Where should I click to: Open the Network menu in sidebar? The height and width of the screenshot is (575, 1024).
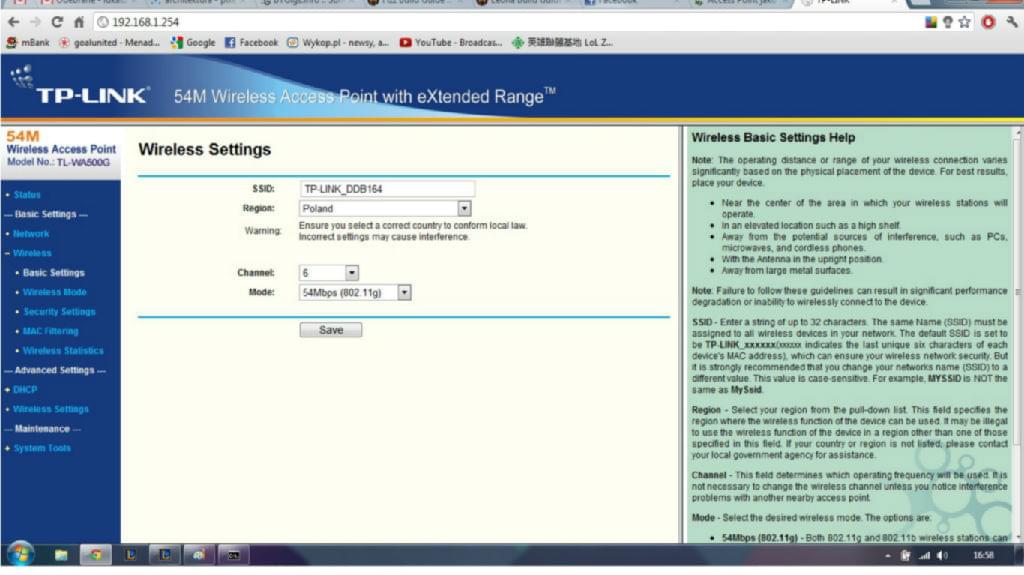(31, 233)
